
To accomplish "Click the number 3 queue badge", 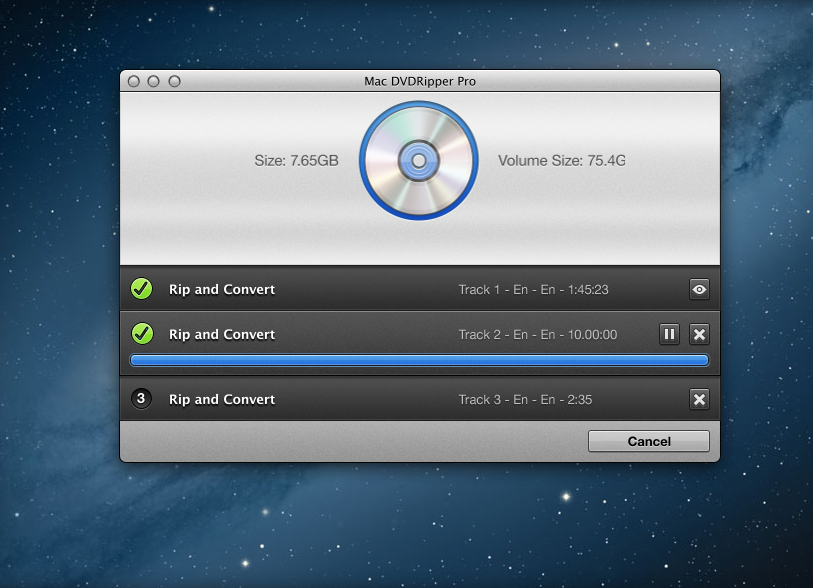I will pos(141,399).
